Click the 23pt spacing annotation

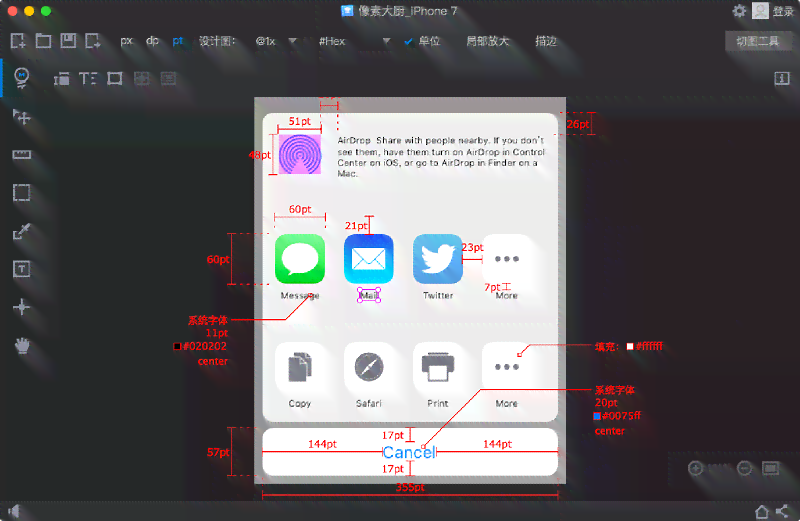click(x=472, y=247)
